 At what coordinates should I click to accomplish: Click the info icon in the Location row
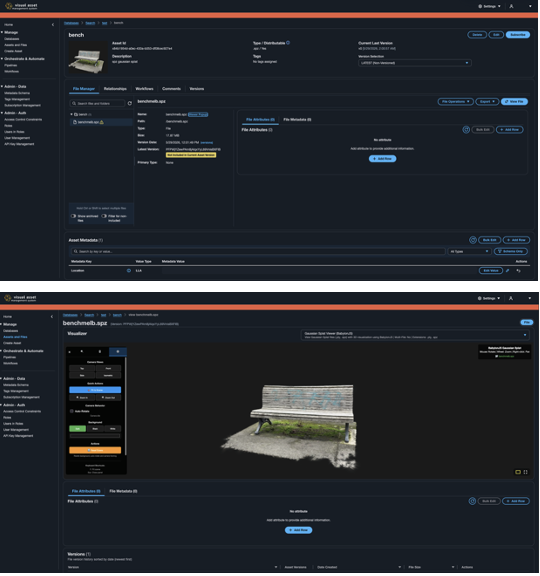coord(129,271)
